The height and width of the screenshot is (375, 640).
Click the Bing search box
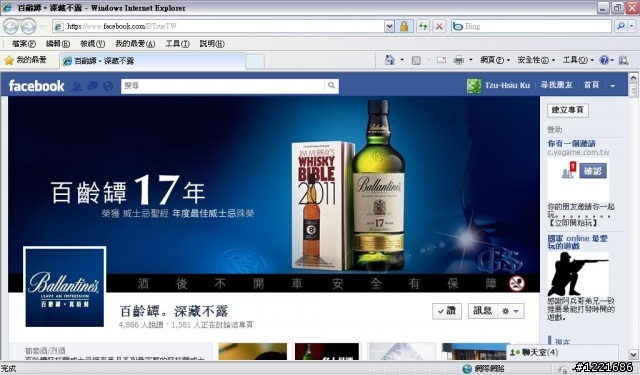(531, 27)
